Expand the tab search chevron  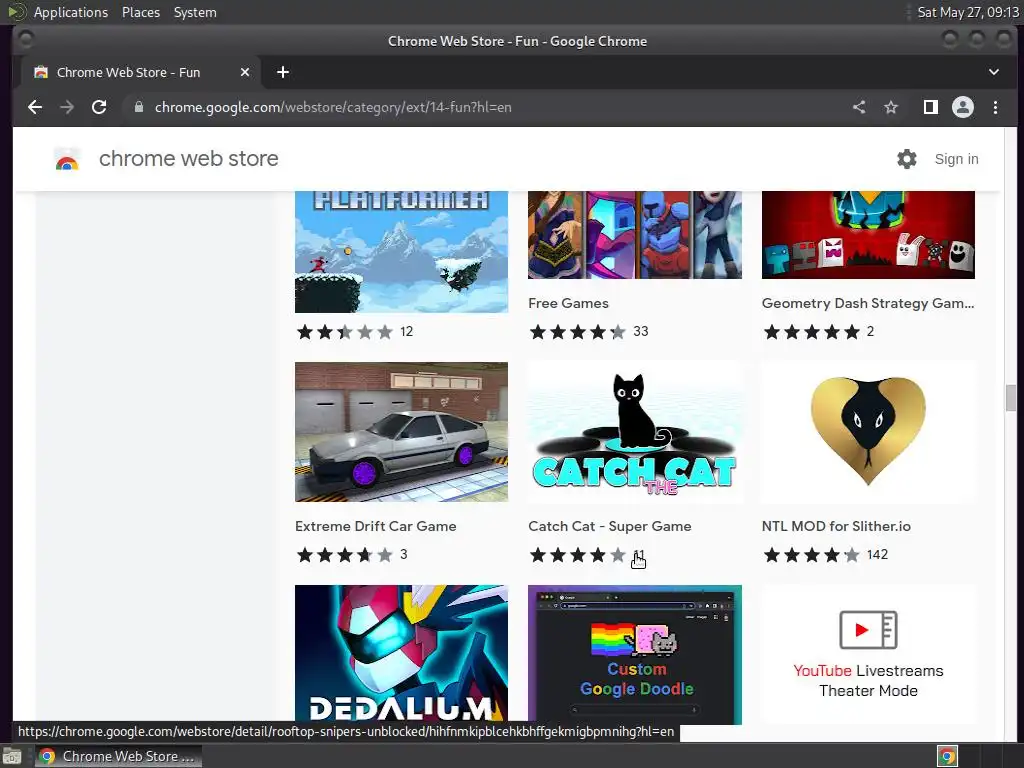click(993, 72)
